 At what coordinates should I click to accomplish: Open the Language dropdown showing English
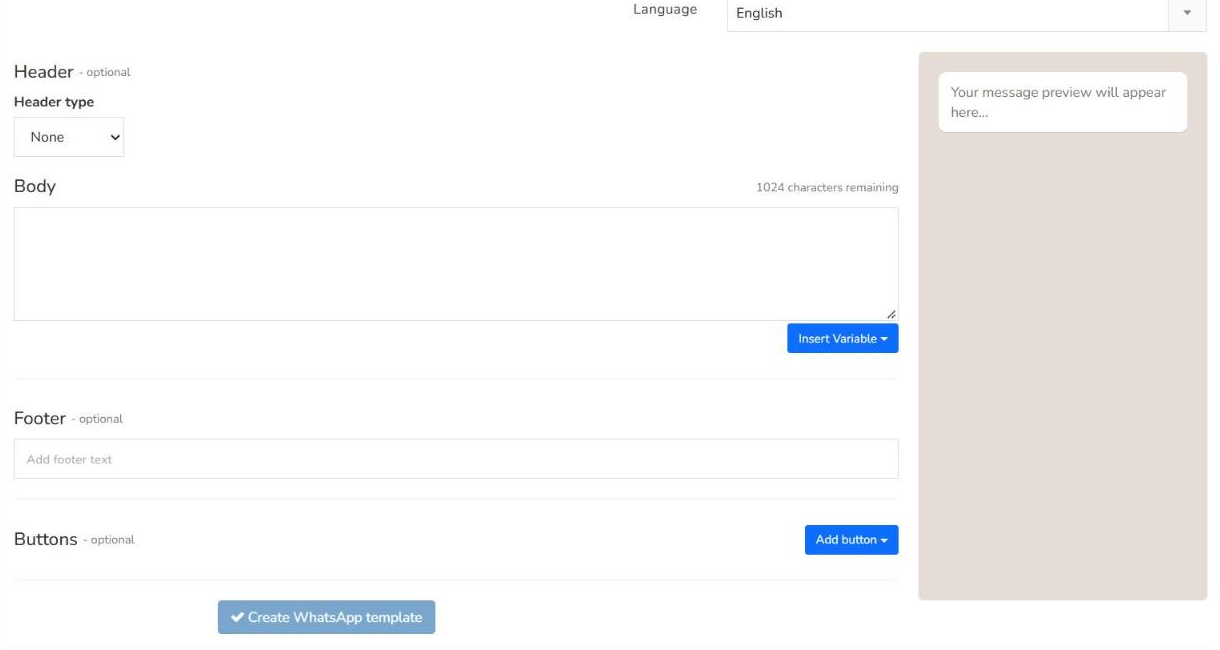966,14
